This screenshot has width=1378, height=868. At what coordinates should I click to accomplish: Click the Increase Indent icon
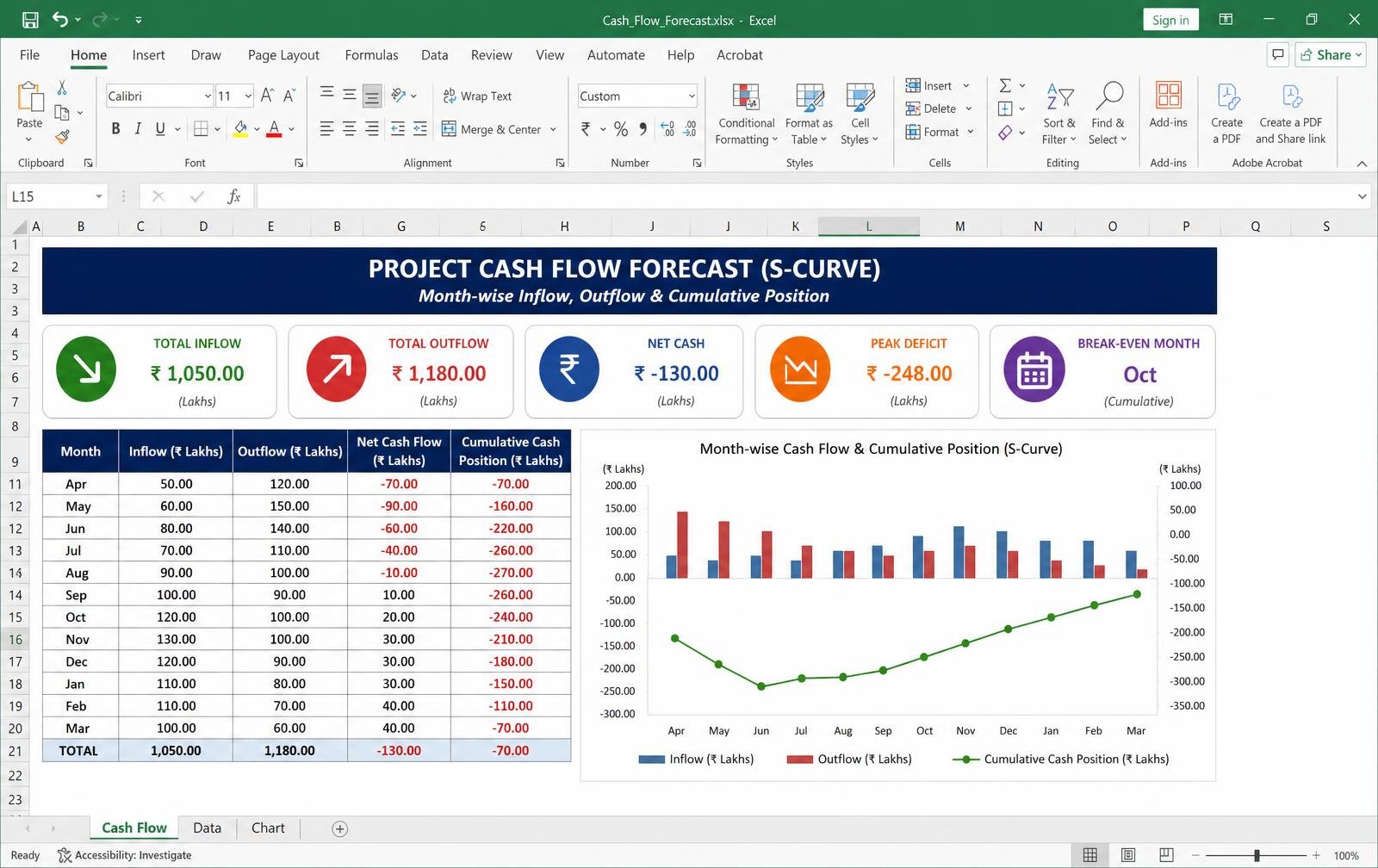(x=420, y=129)
